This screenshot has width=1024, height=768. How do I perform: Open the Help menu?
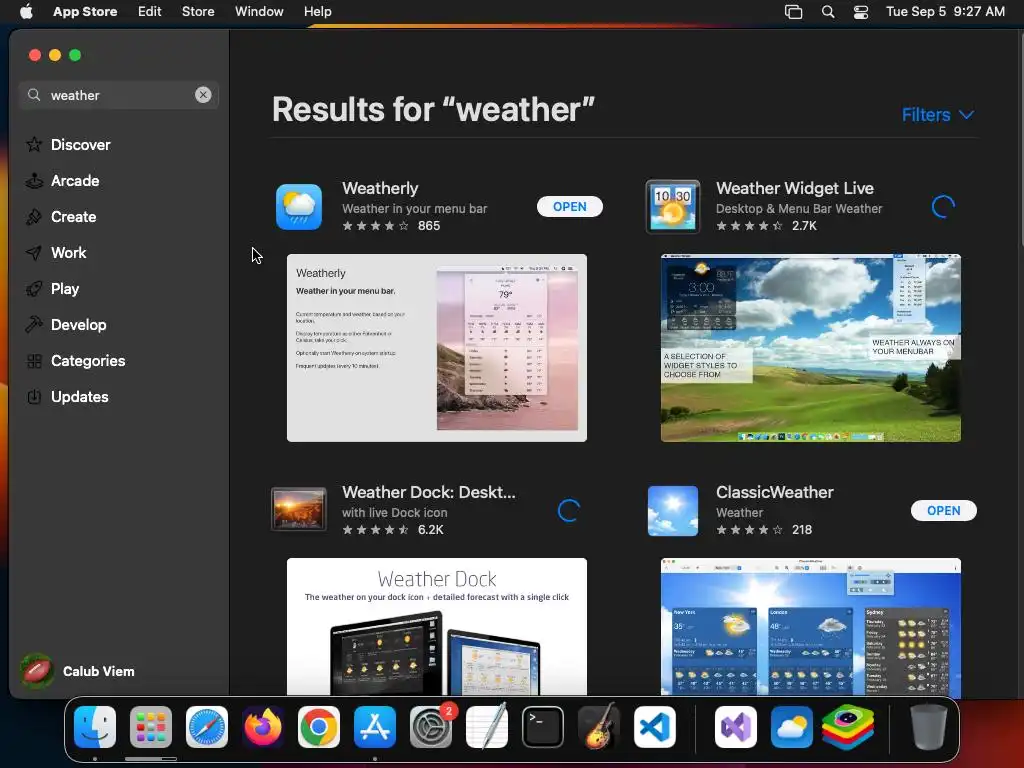point(317,12)
